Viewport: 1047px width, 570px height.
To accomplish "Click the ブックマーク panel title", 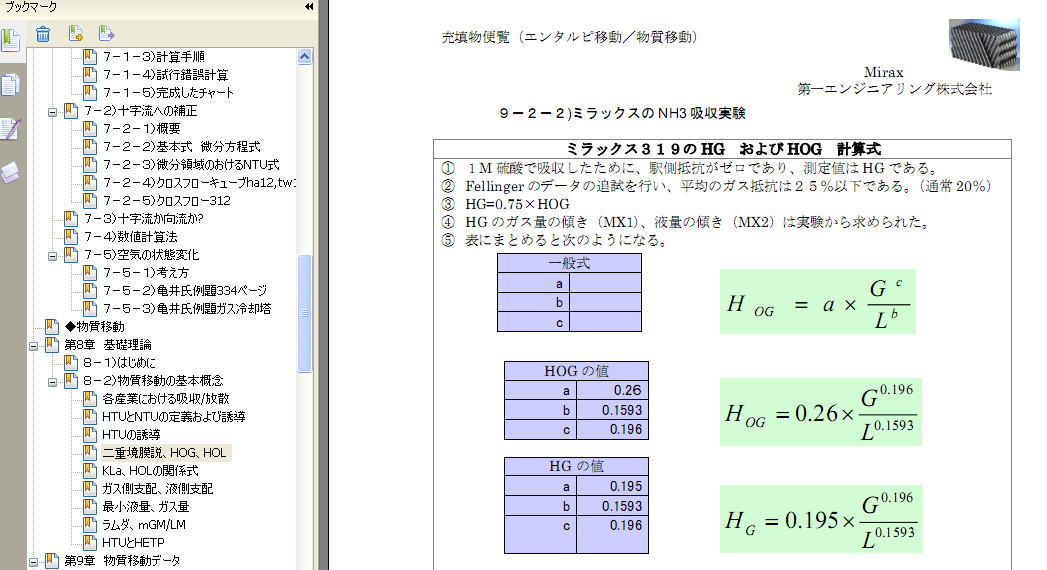I will click(31, 7).
